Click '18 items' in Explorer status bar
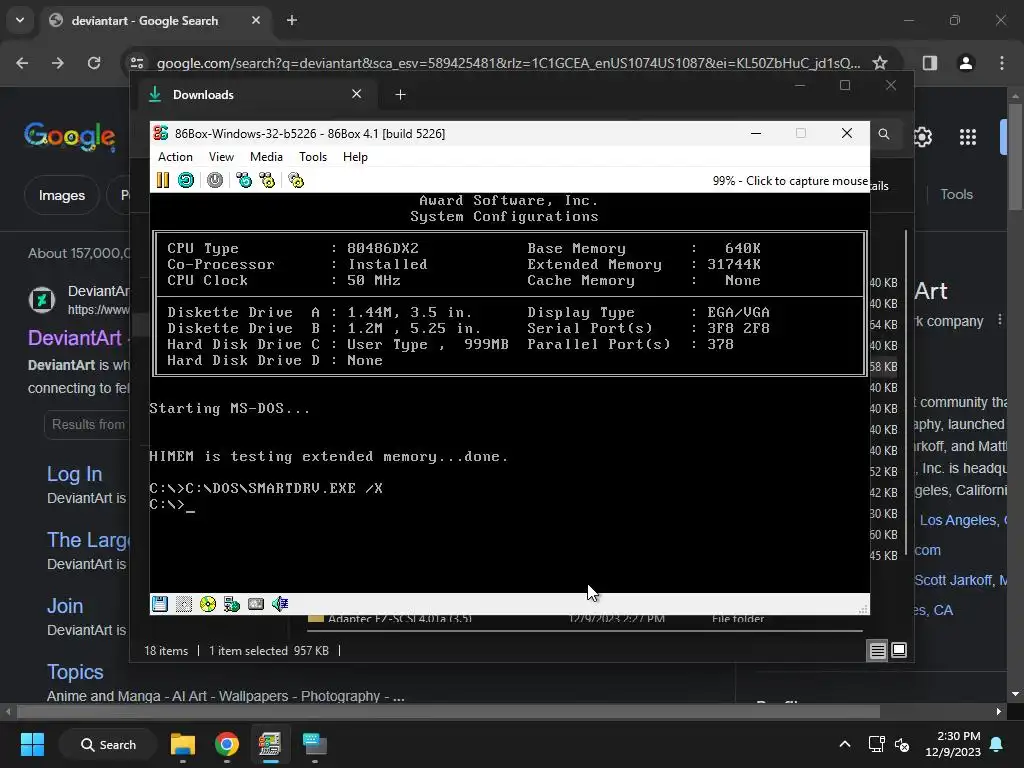The width and height of the screenshot is (1024, 768). tap(166, 650)
